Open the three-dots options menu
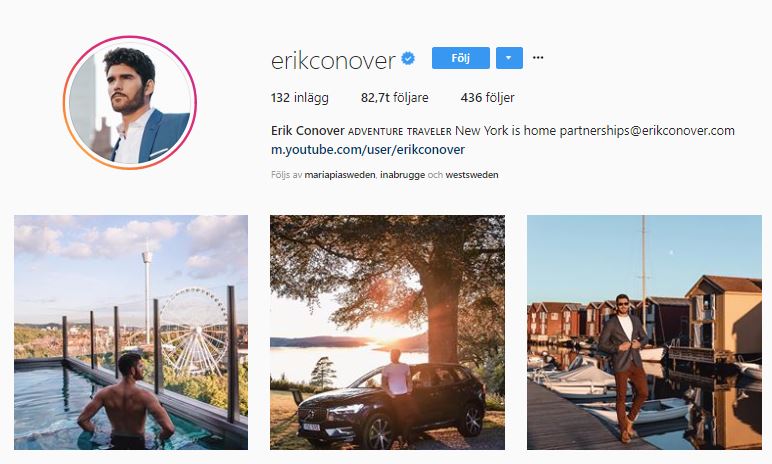Viewport: 772px width, 464px height. click(x=538, y=58)
